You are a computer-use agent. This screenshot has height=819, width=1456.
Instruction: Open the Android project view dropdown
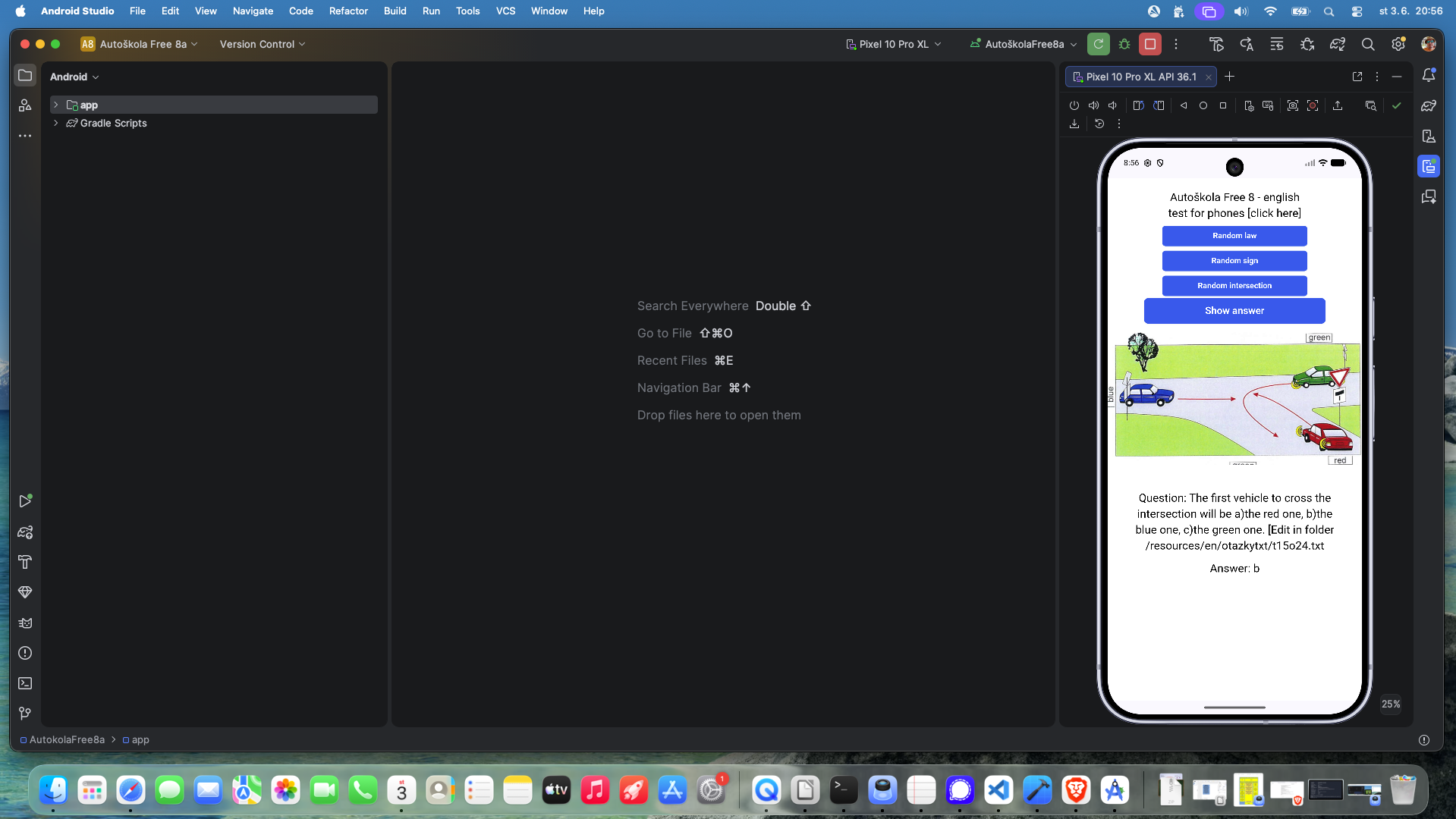pyautogui.click(x=74, y=77)
